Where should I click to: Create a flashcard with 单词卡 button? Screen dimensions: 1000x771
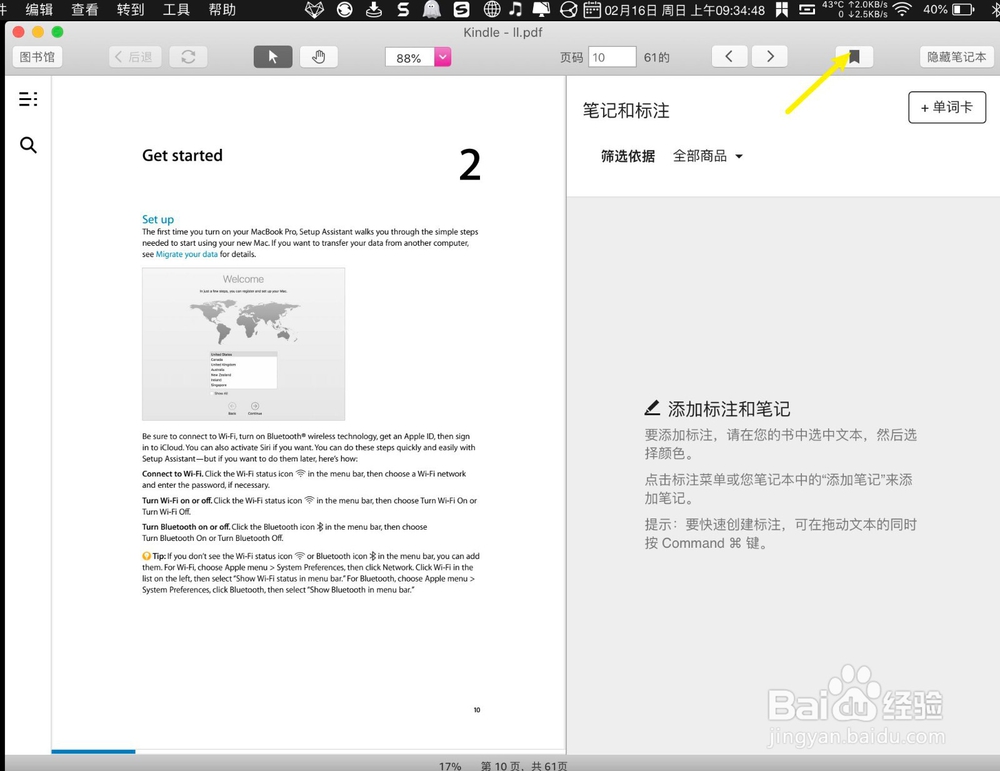click(946, 107)
